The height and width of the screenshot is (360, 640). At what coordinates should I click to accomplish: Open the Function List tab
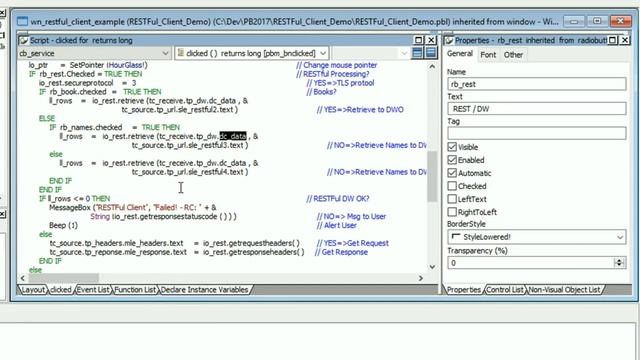pyautogui.click(x=135, y=290)
